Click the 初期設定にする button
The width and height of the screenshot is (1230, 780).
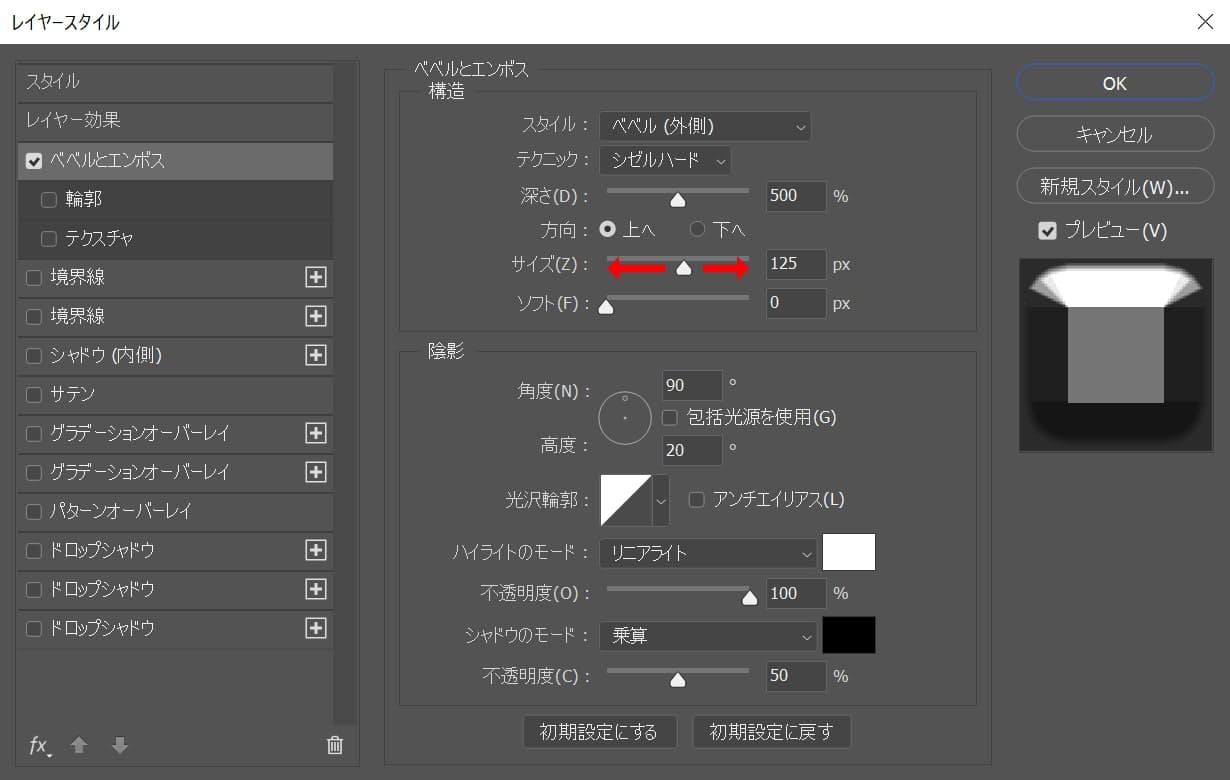coord(600,732)
